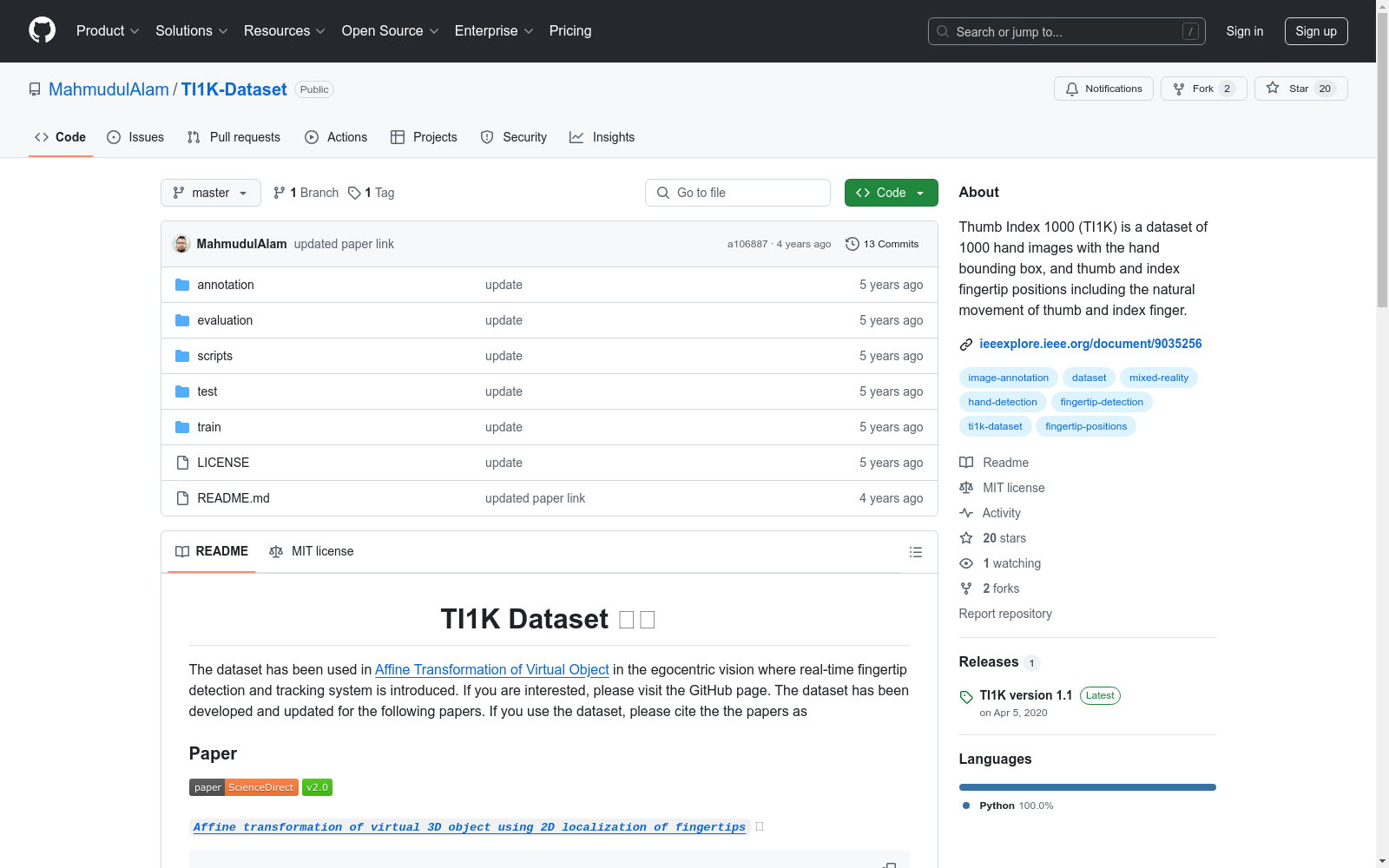The height and width of the screenshot is (868, 1389).
Task: Click the README.md file icon
Action: click(182, 498)
